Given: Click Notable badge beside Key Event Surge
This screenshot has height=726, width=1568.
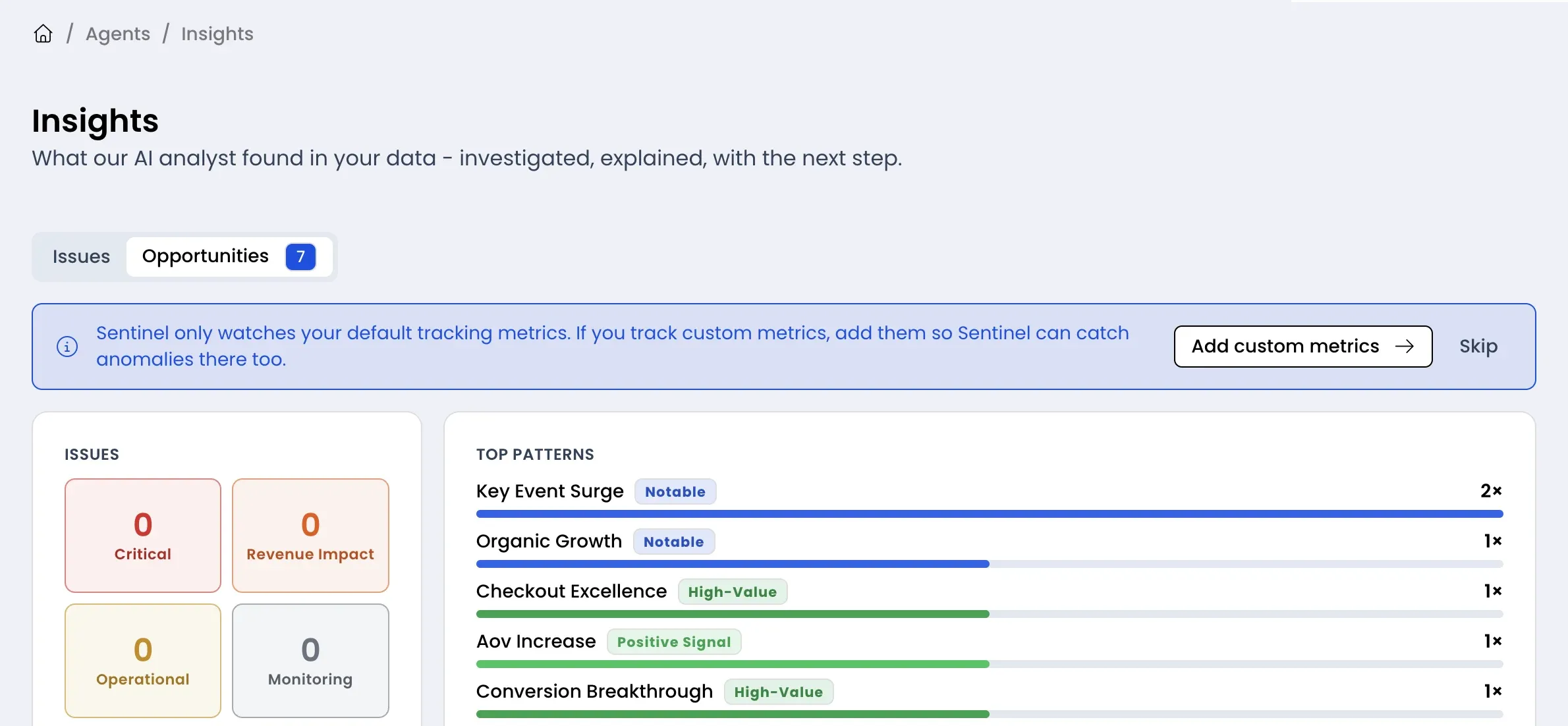Looking at the screenshot, I should [675, 491].
